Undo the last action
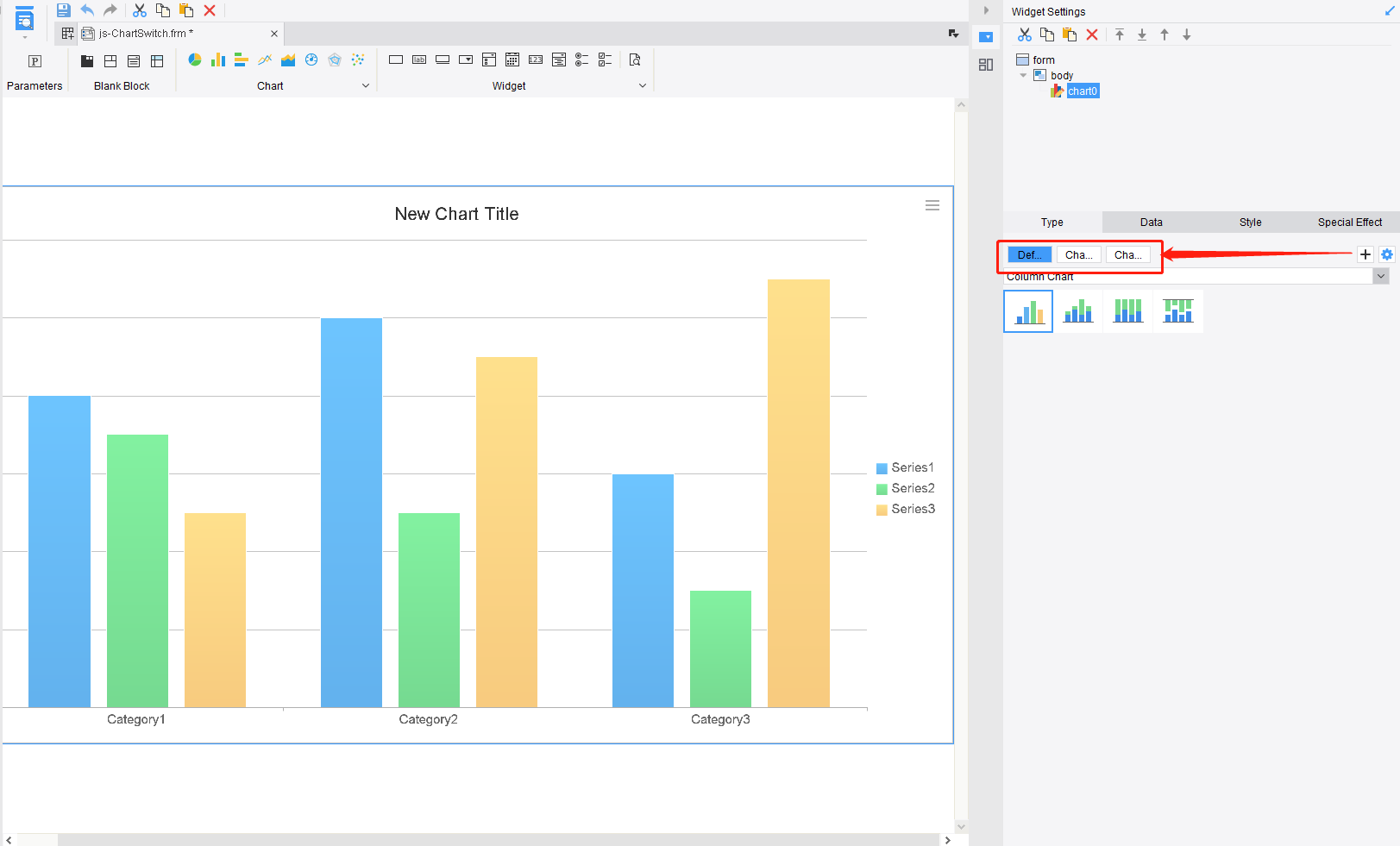This screenshot has height=846, width=1400. click(x=86, y=9)
